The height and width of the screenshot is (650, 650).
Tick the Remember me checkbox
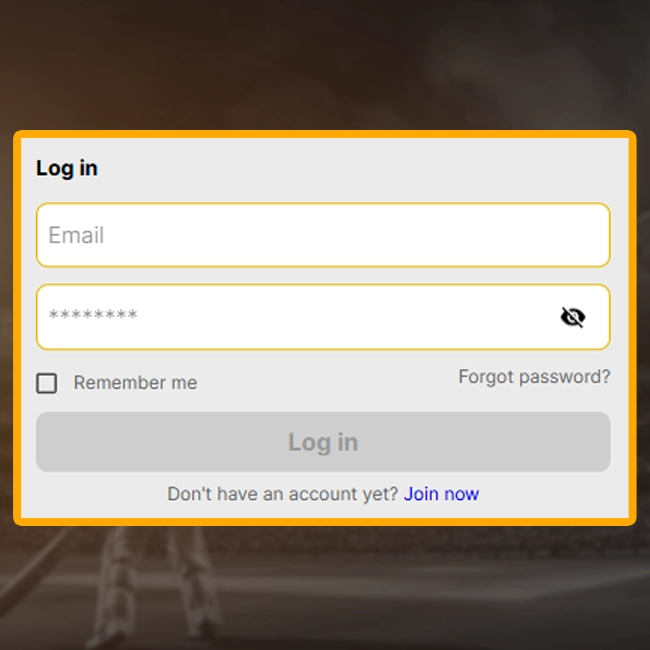[x=46, y=383]
